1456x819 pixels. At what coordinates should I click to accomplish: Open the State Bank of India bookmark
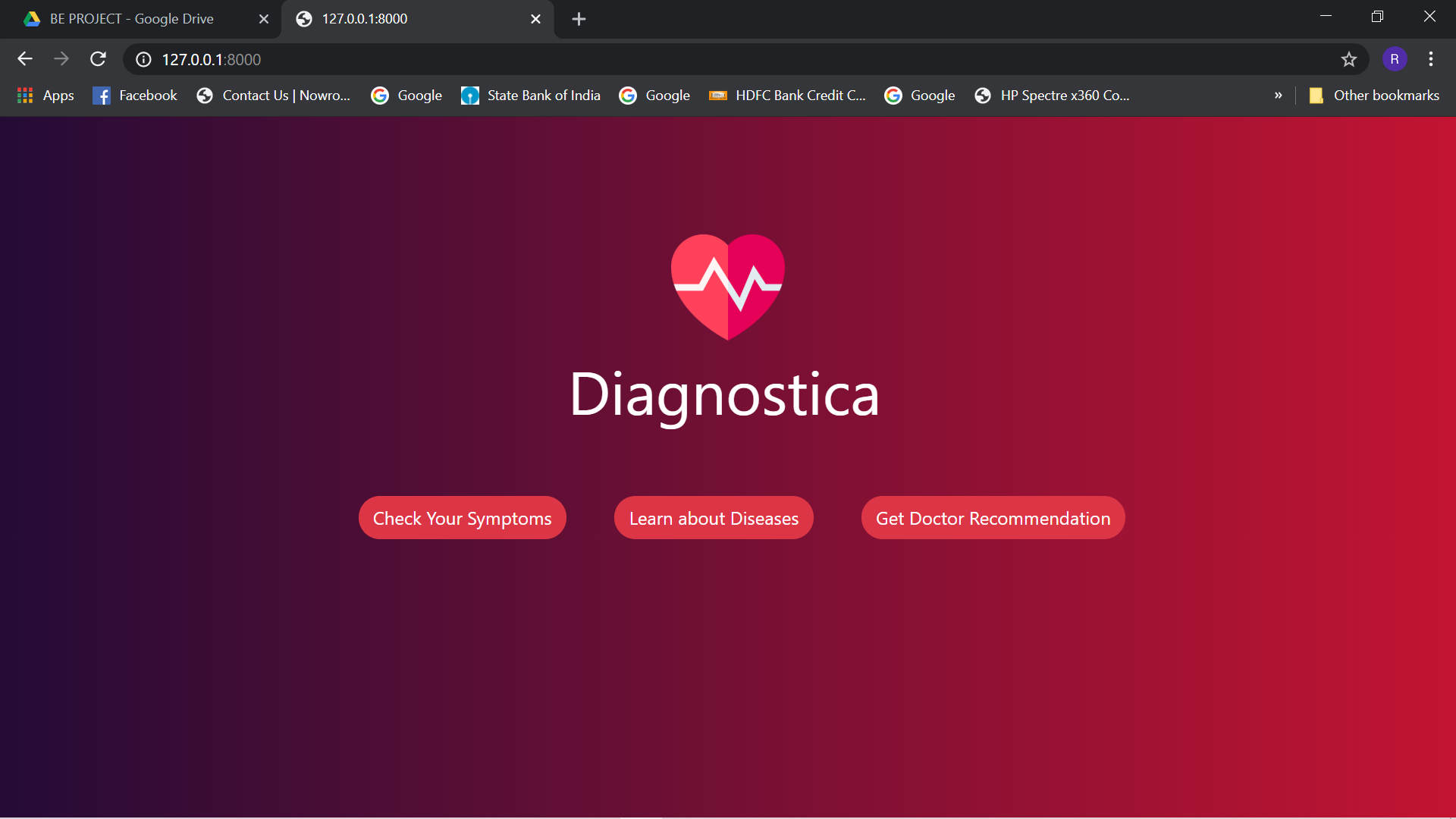tap(531, 96)
